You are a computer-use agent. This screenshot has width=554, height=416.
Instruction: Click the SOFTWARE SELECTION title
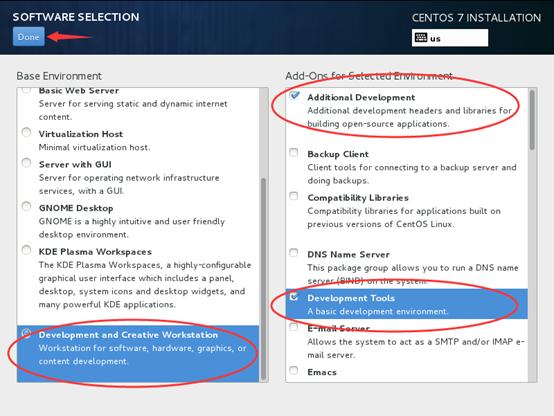[76, 17]
